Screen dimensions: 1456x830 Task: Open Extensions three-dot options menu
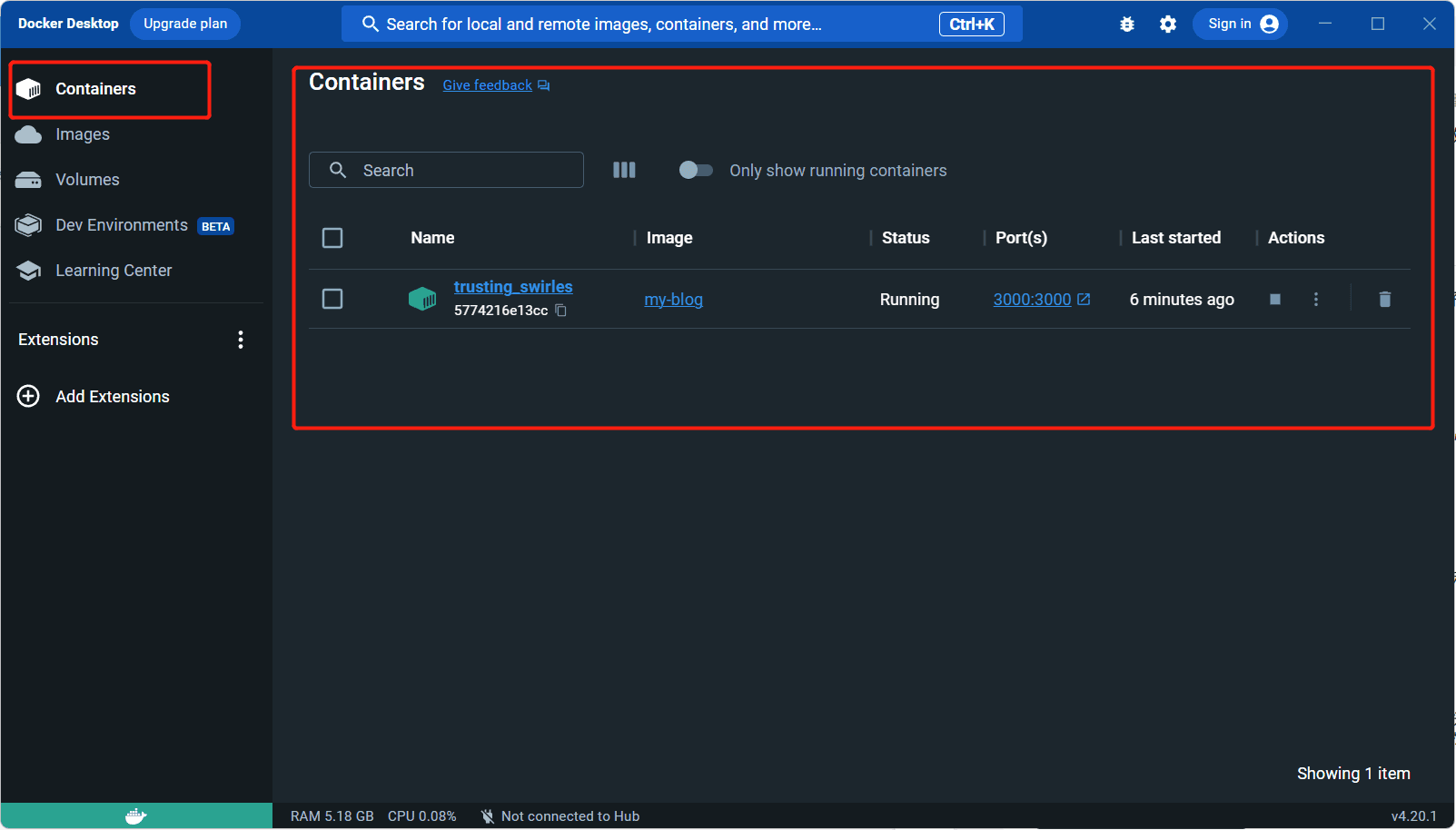[241, 340]
